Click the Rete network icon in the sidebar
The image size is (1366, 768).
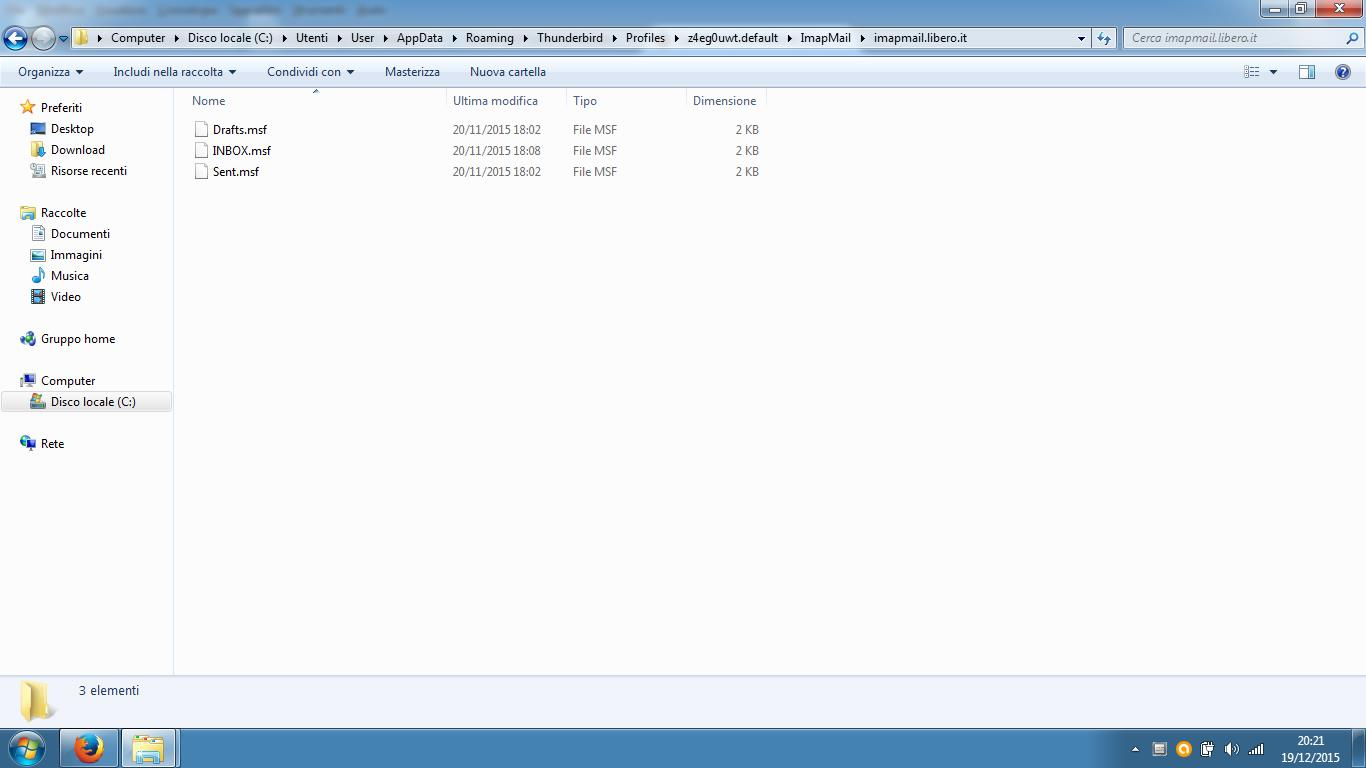28,443
